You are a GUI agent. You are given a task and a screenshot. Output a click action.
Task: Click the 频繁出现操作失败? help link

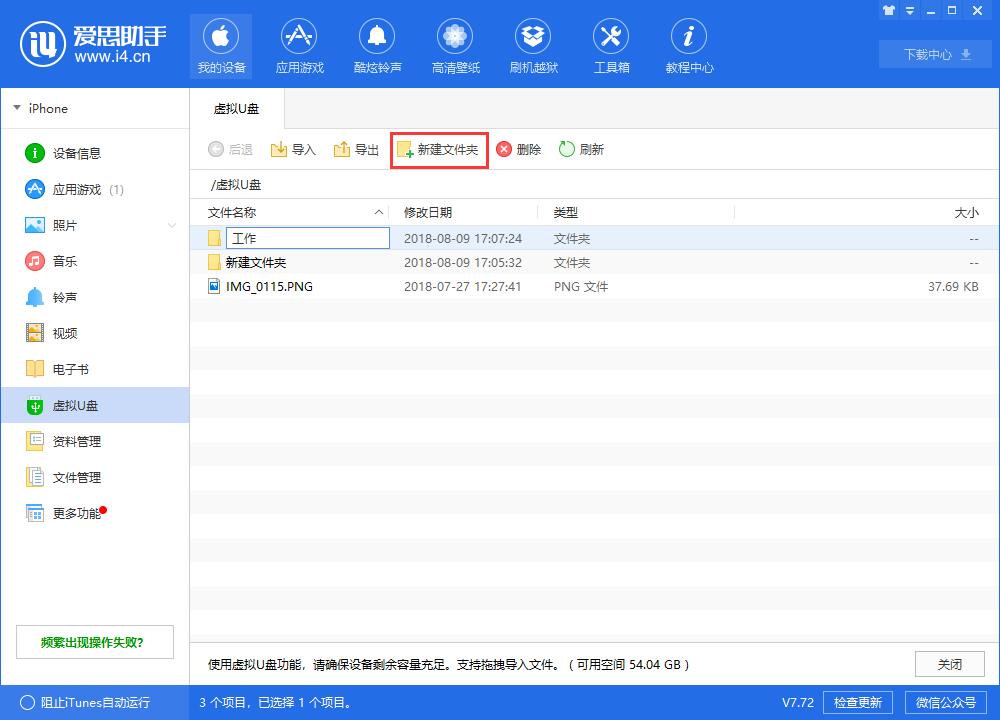[94, 641]
